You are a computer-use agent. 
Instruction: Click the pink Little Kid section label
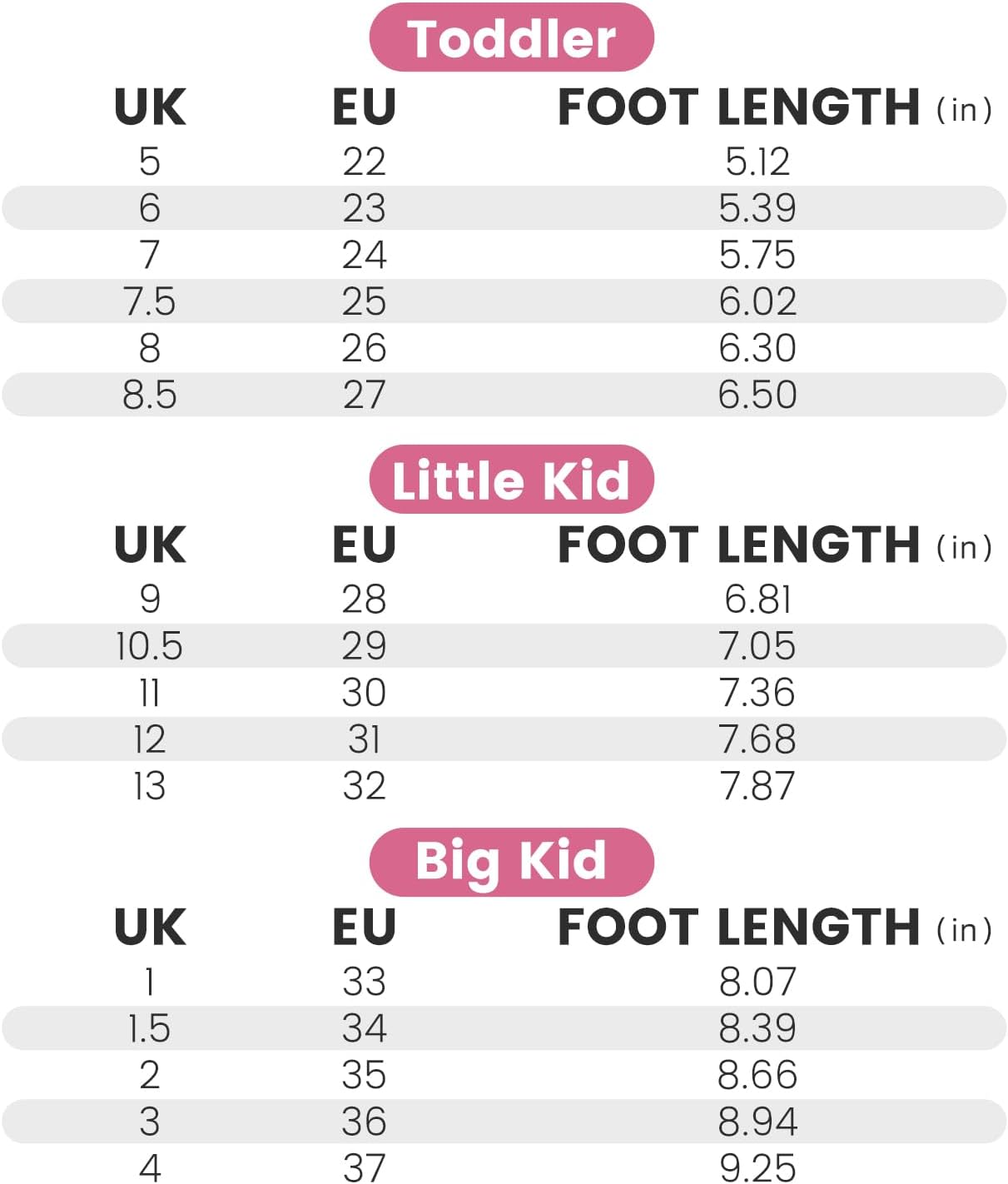pyautogui.click(x=511, y=480)
